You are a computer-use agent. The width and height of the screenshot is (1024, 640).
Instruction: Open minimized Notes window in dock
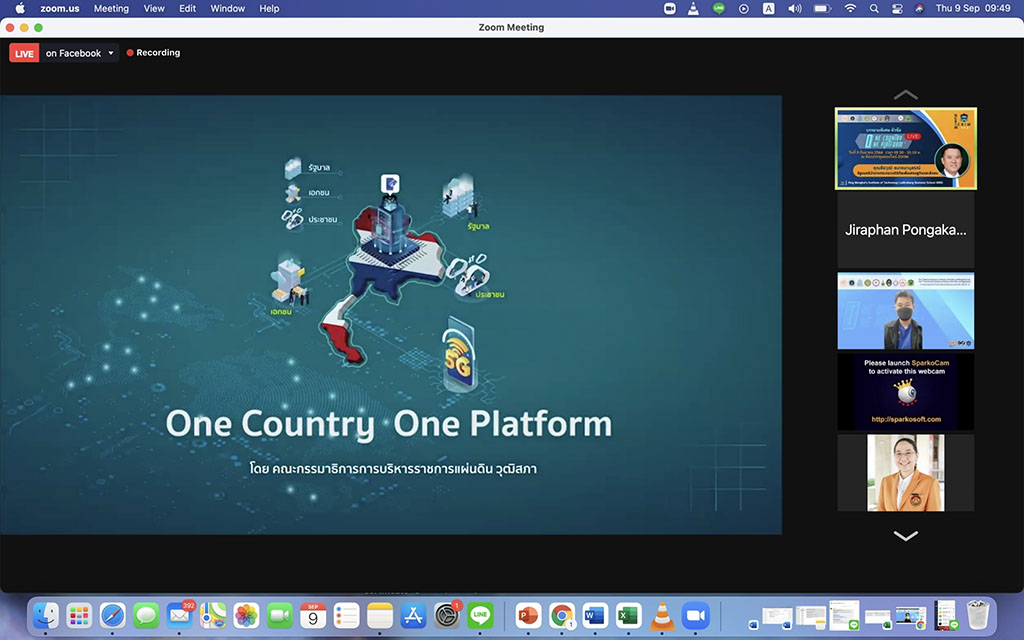[x=811, y=618]
